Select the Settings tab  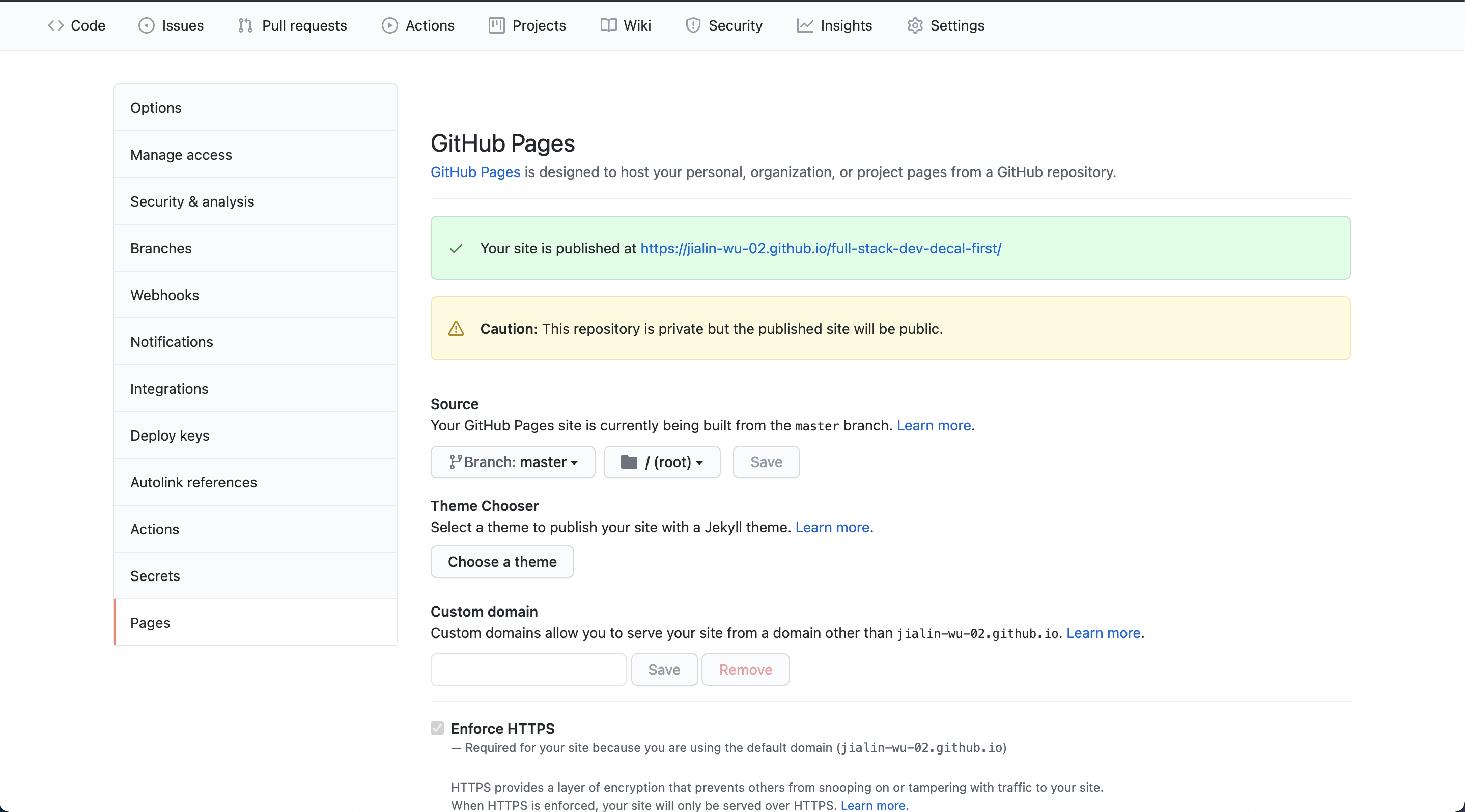(945, 25)
